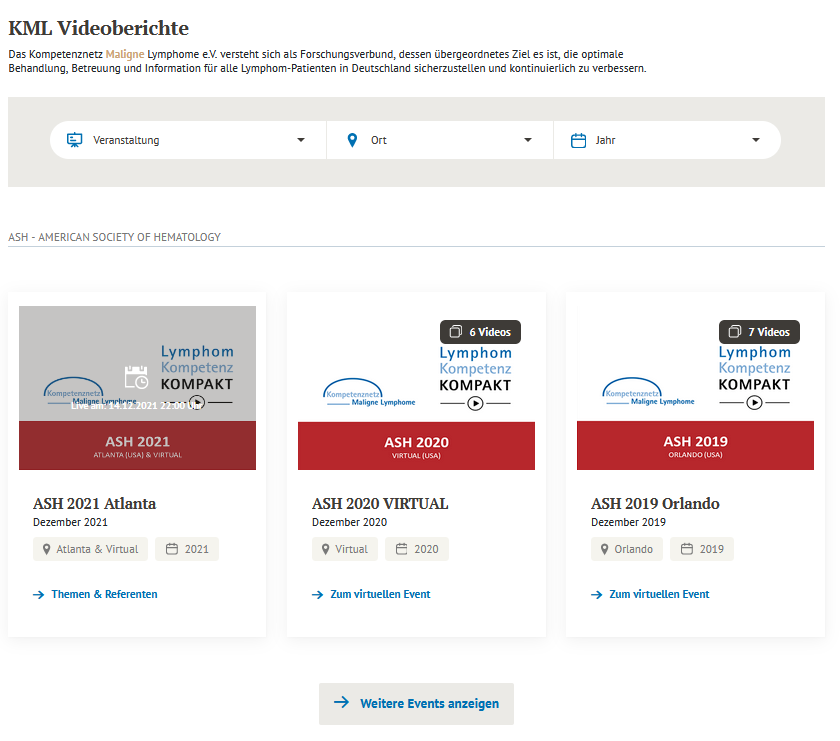This screenshot has width=840, height=741.
Task: Click the calendar icon beside Jahr
Action: coord(578,140)
